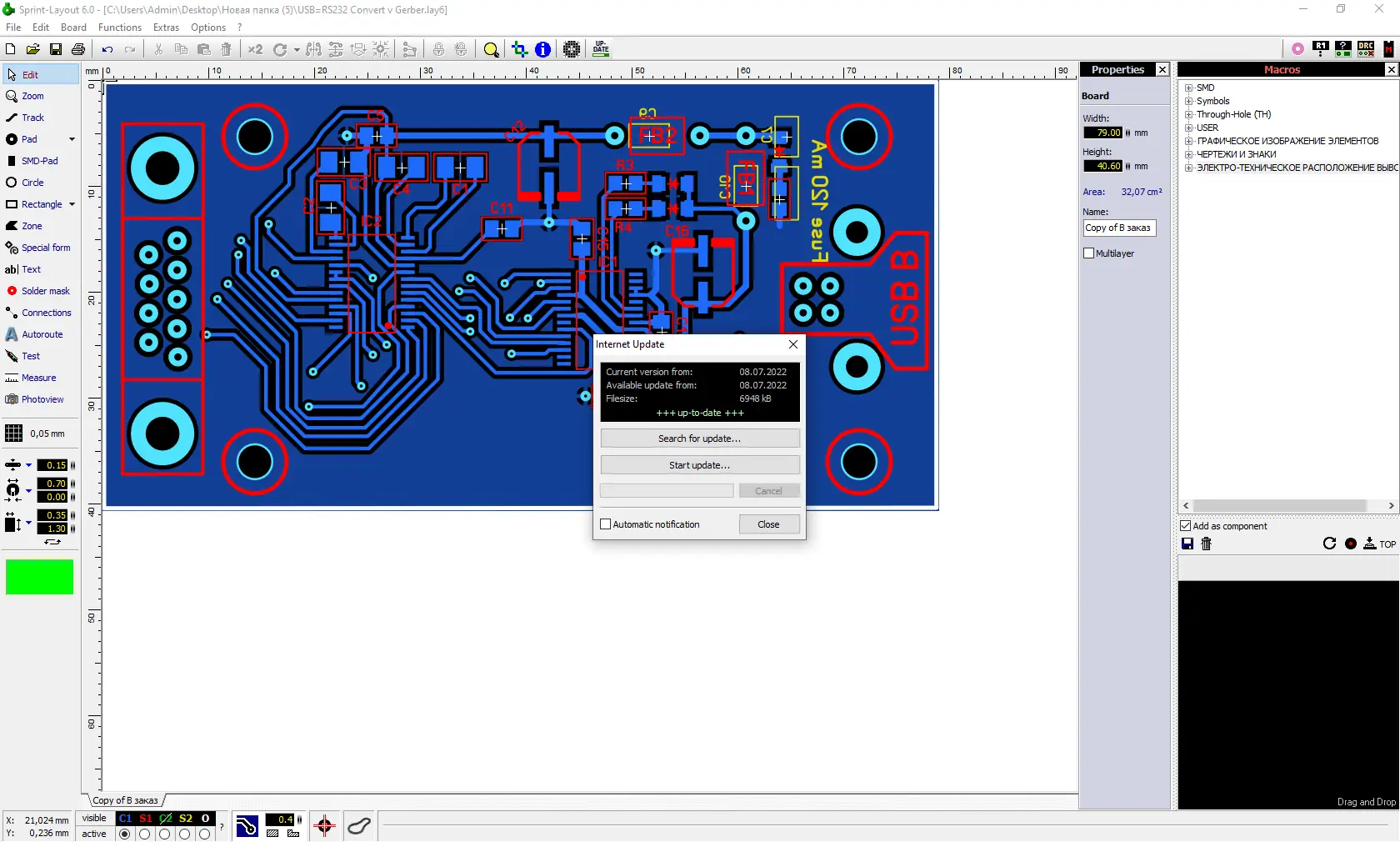Expand the SMD macro tree node

1189,88
